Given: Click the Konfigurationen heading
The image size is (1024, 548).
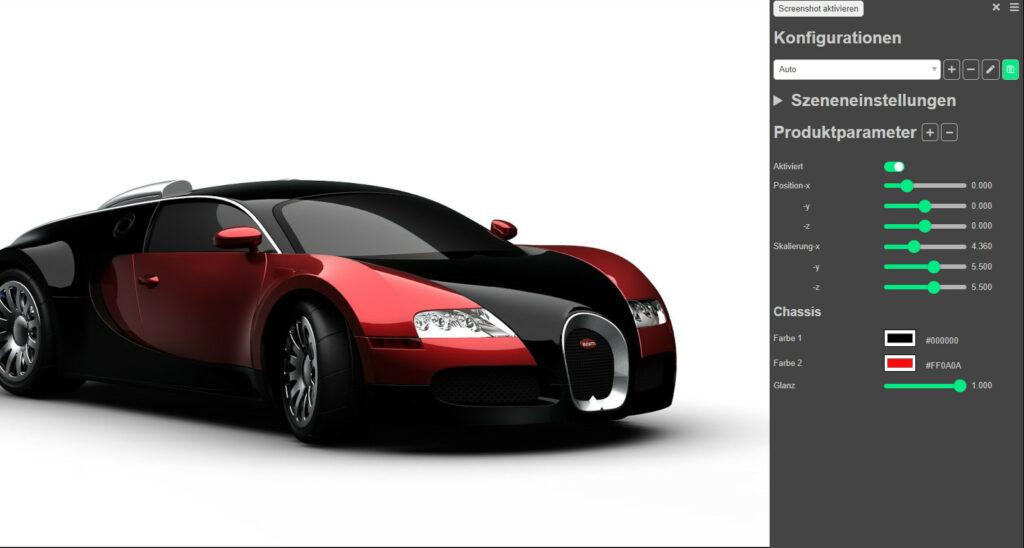Looking at the screenshot, I should coord(837,38).
